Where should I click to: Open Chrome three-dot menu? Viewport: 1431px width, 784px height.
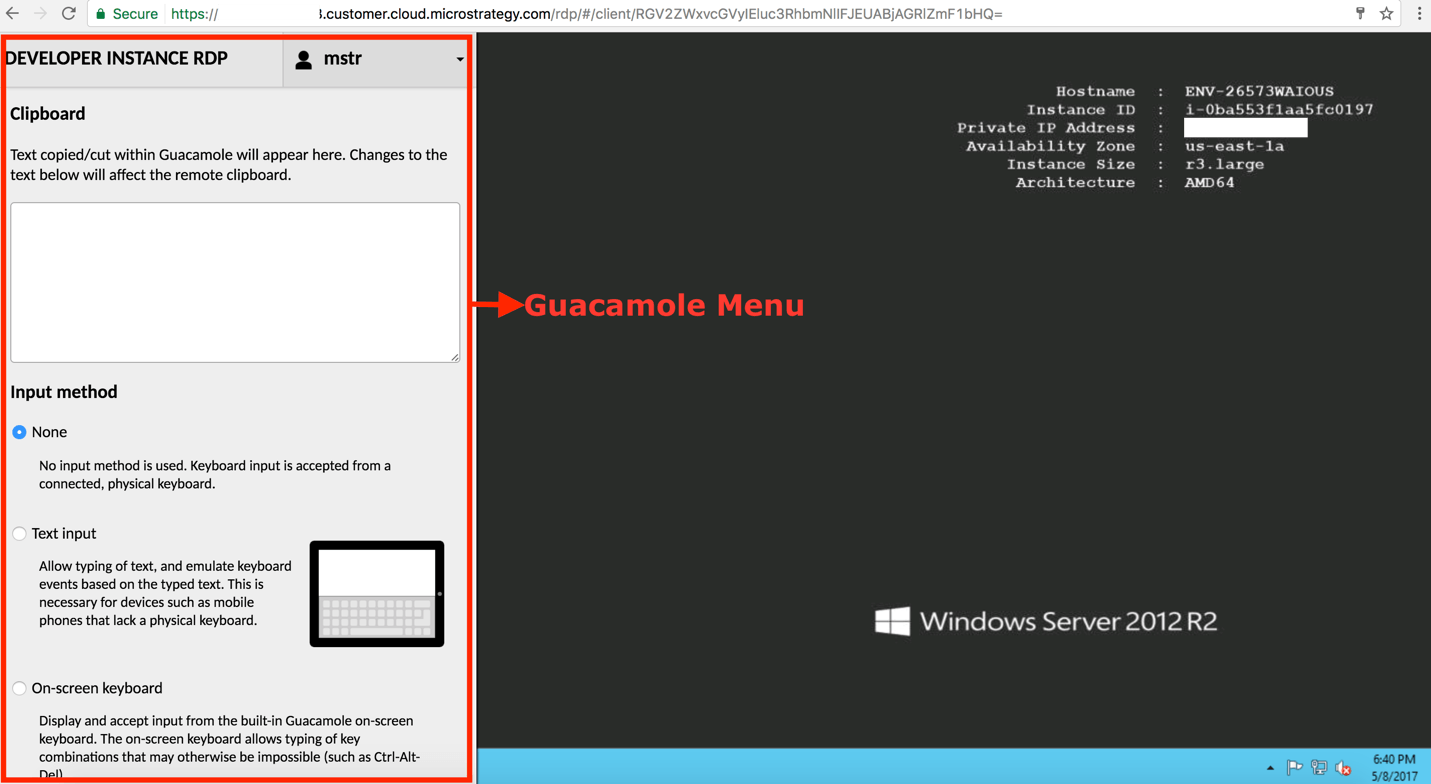pos(1419,14)
